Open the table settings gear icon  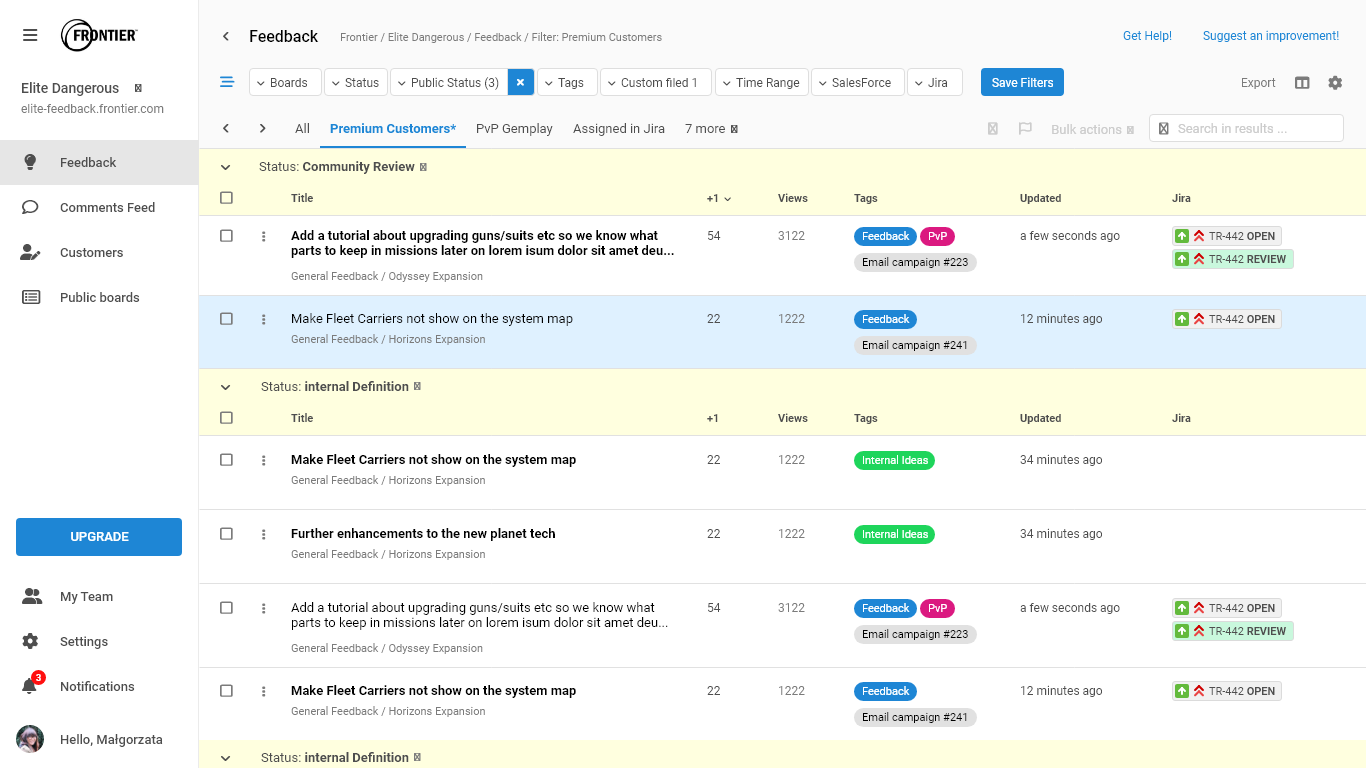coord(1335,83)
